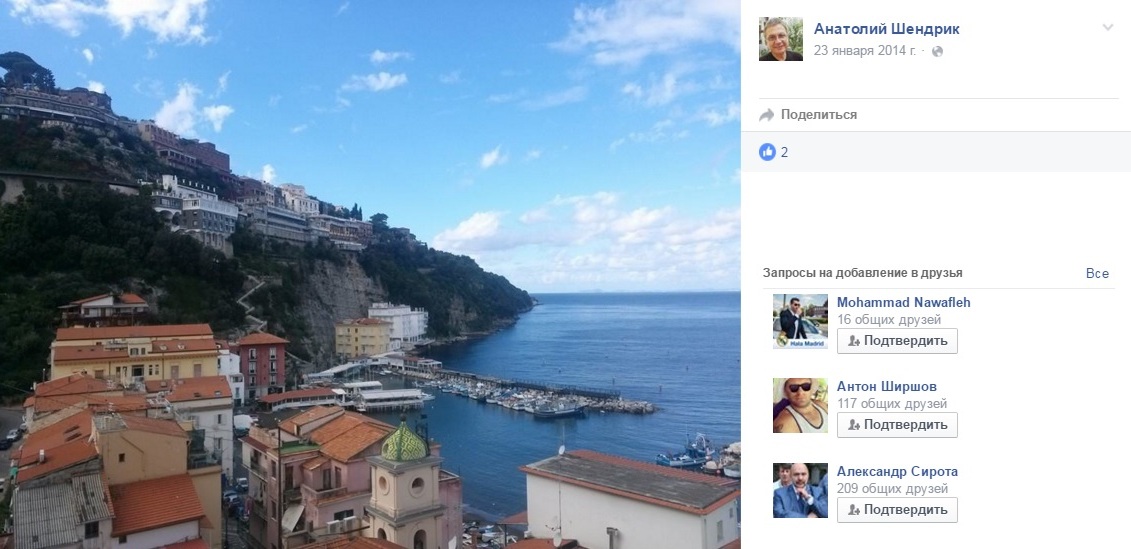Confirm Антон Ширшов's friend request

(897, 425)
